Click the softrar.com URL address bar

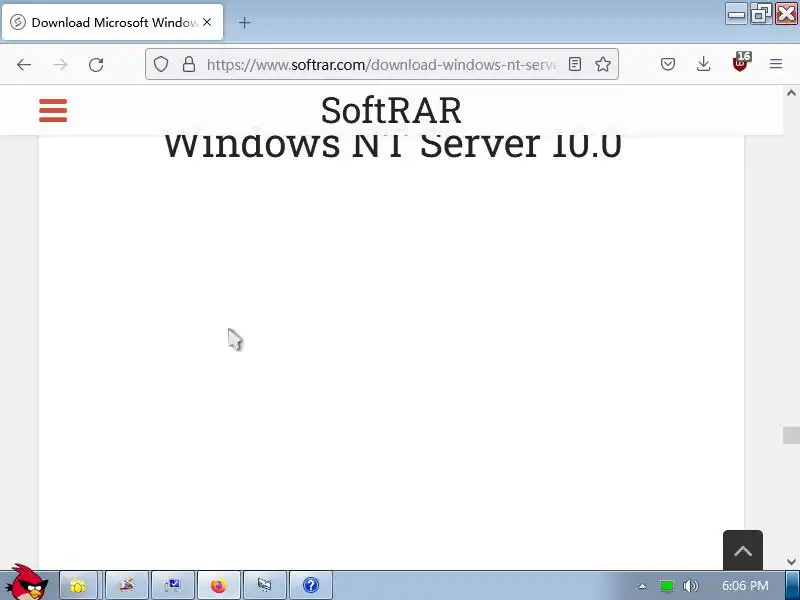pos(381,64)
